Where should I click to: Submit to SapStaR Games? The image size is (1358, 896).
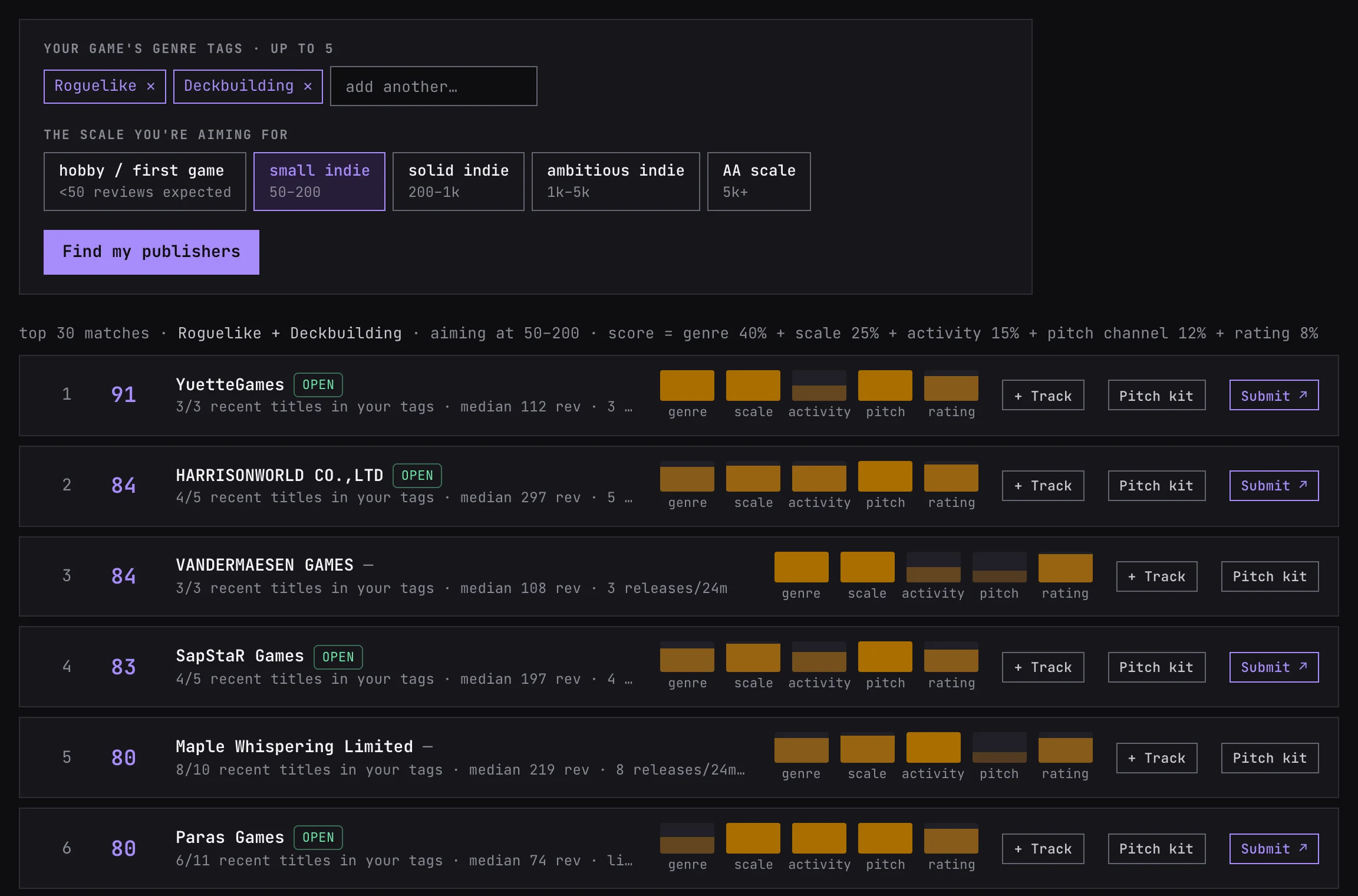(x=1274, y=667)
